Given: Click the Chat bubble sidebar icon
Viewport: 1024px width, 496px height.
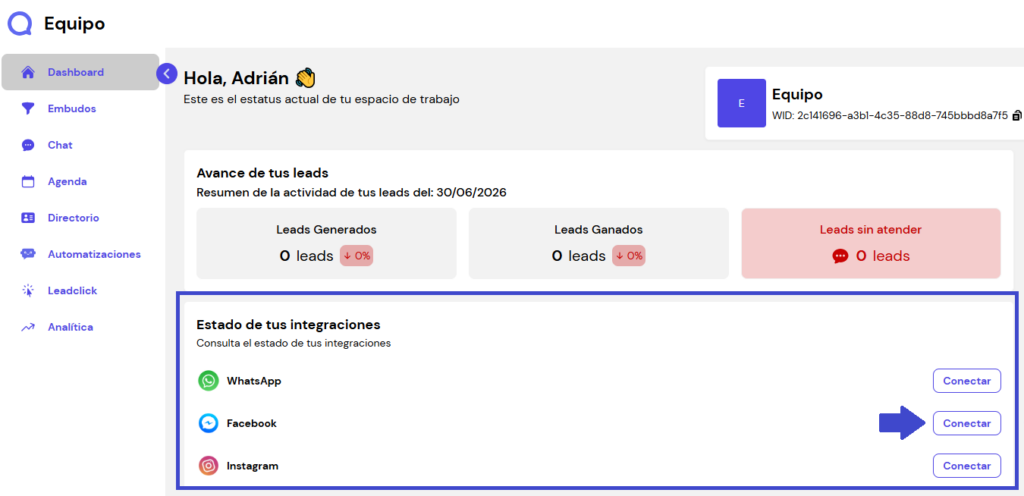Looking at the screenshot, I should click(27, 146).
